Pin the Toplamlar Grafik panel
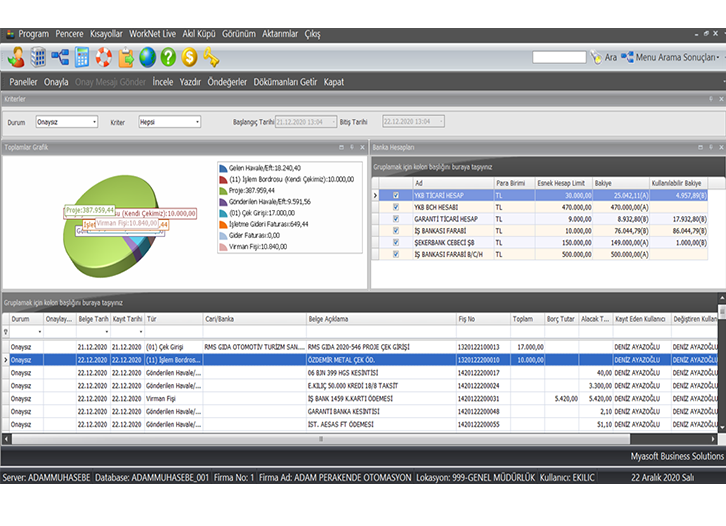This screenshot has height=526, width=726. click(x=352, y=147)
